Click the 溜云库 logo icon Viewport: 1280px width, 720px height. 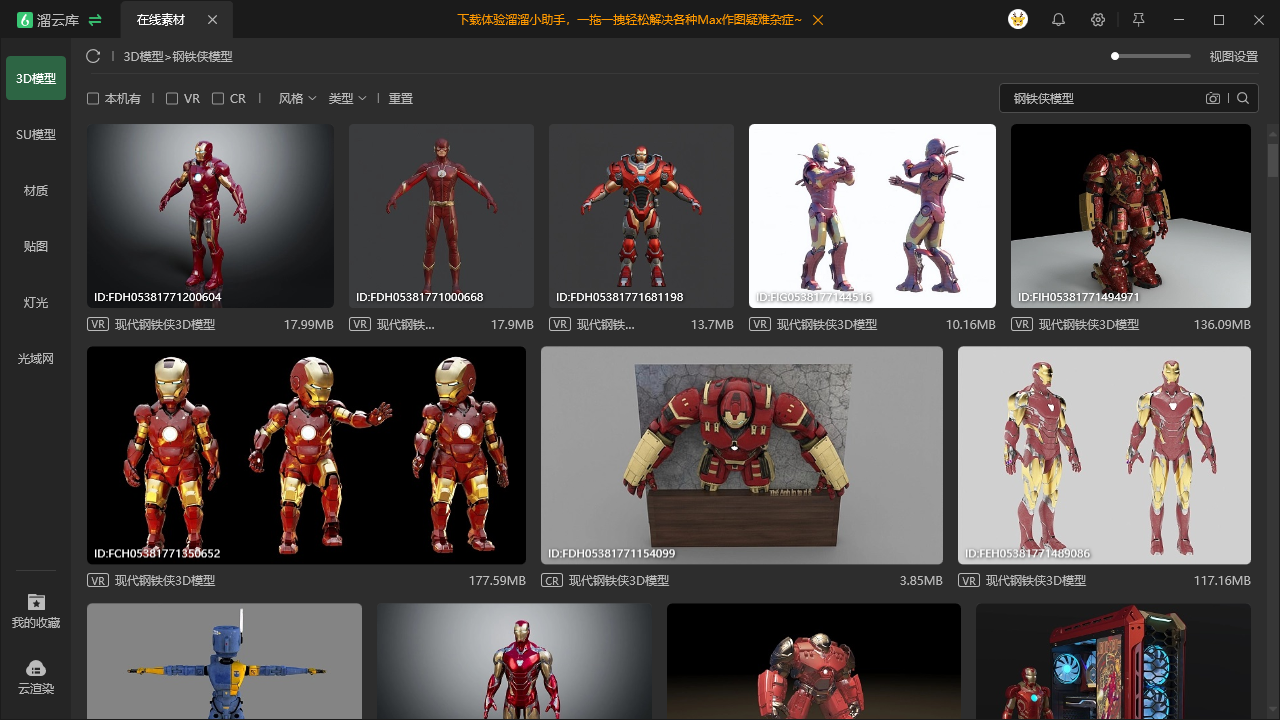tap(25, 20)
